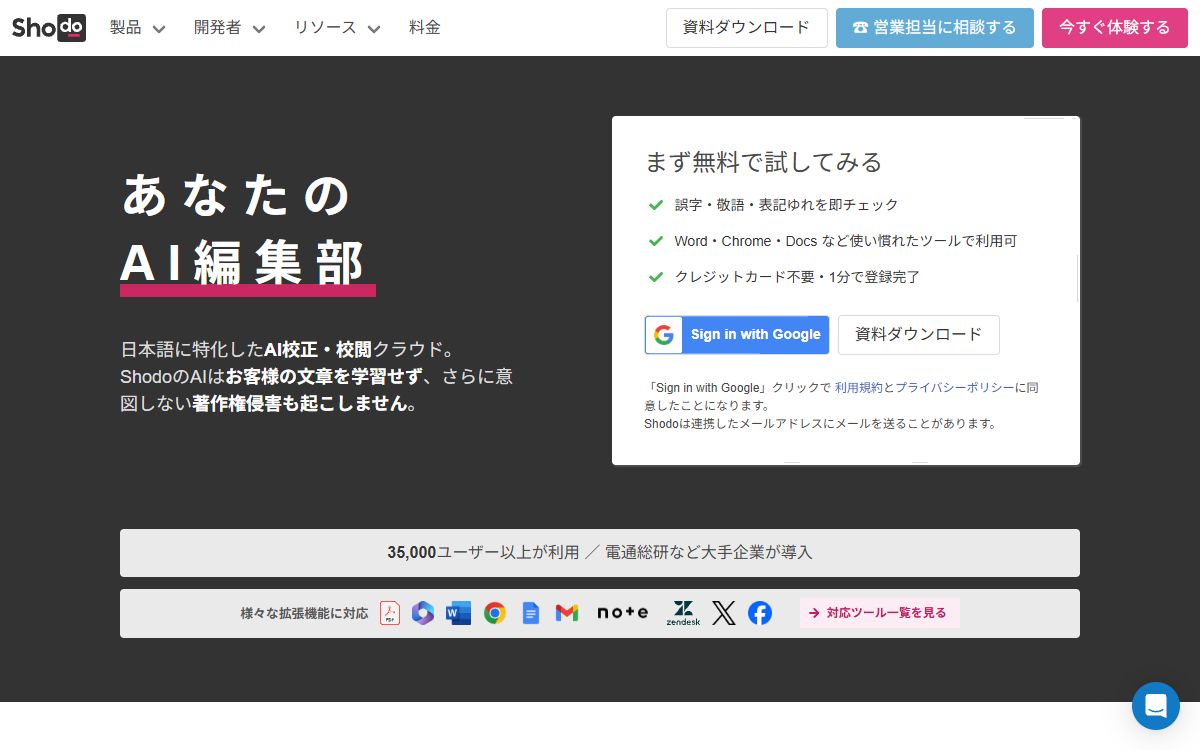The image size is (1200, 750).
Task: Click 対応ツール一覧を見る link
Action: coord(880,613)
